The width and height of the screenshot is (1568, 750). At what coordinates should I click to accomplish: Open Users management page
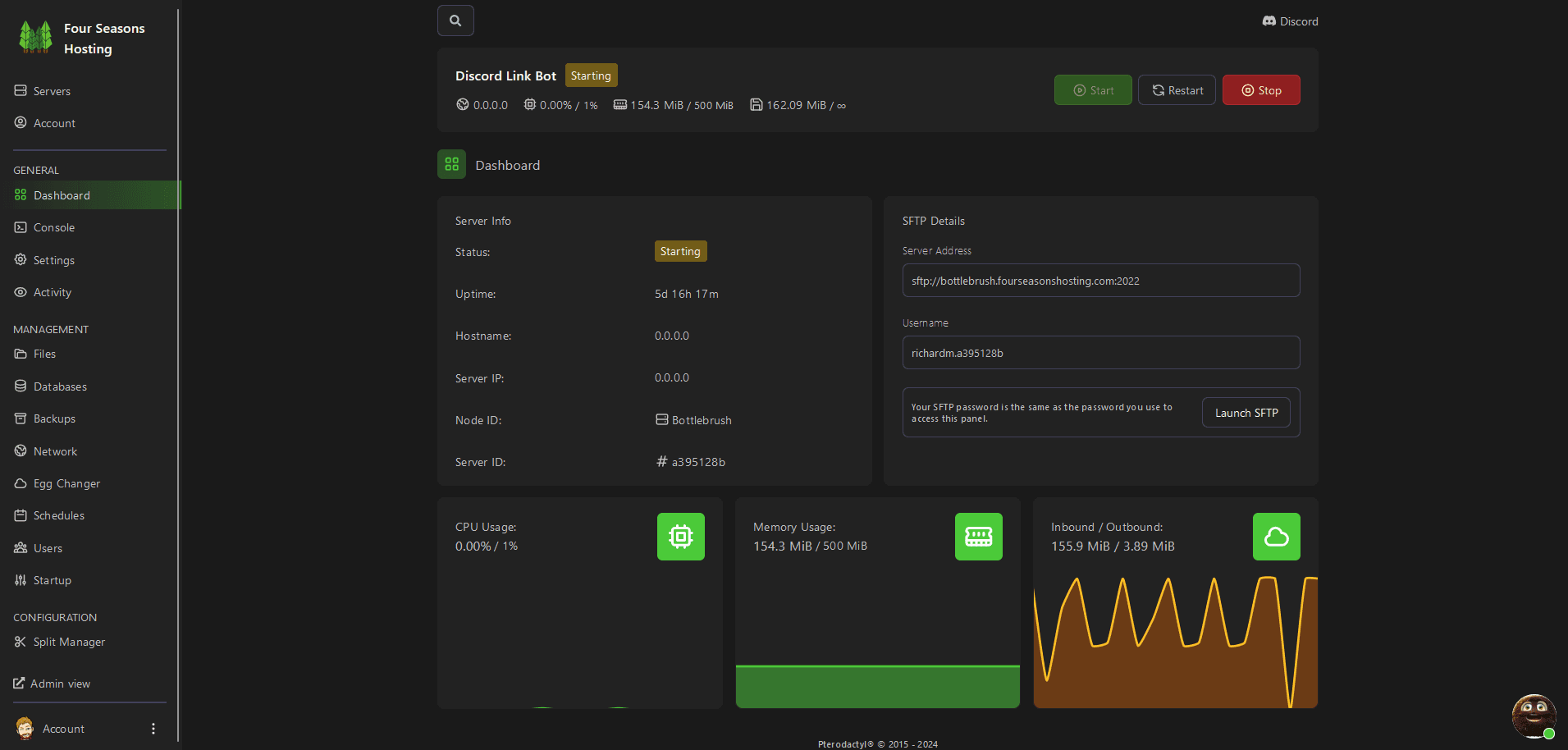(90, 548)
